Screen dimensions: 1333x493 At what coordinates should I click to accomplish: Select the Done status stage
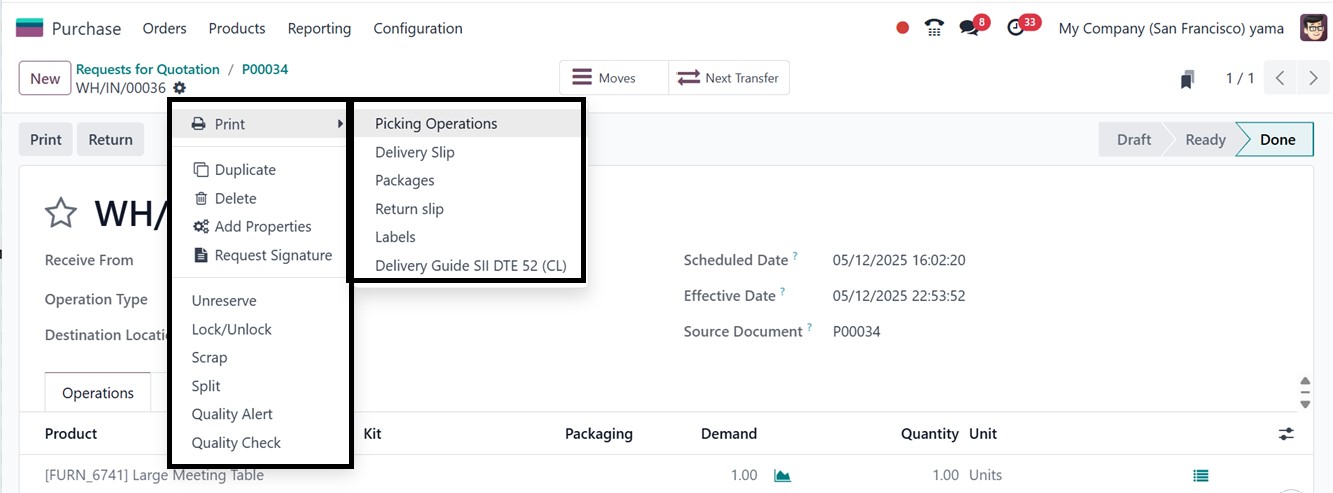[1277, 140]
